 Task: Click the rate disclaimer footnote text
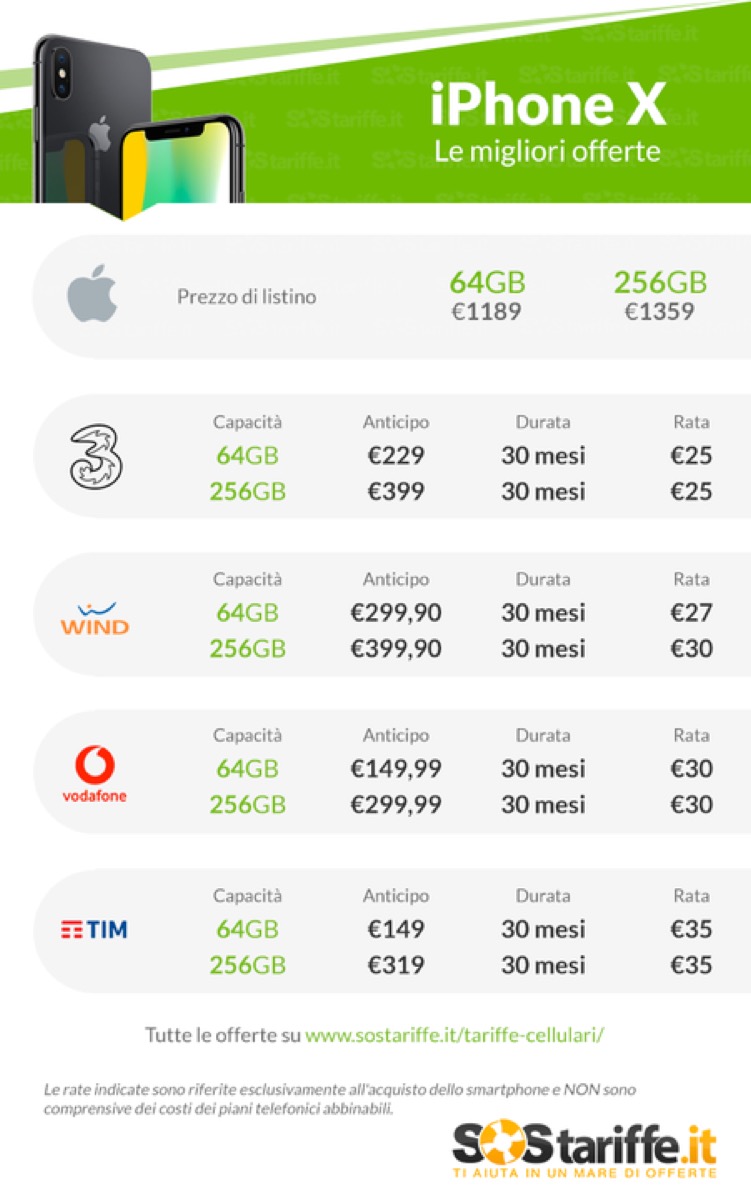coord(340,1098)
